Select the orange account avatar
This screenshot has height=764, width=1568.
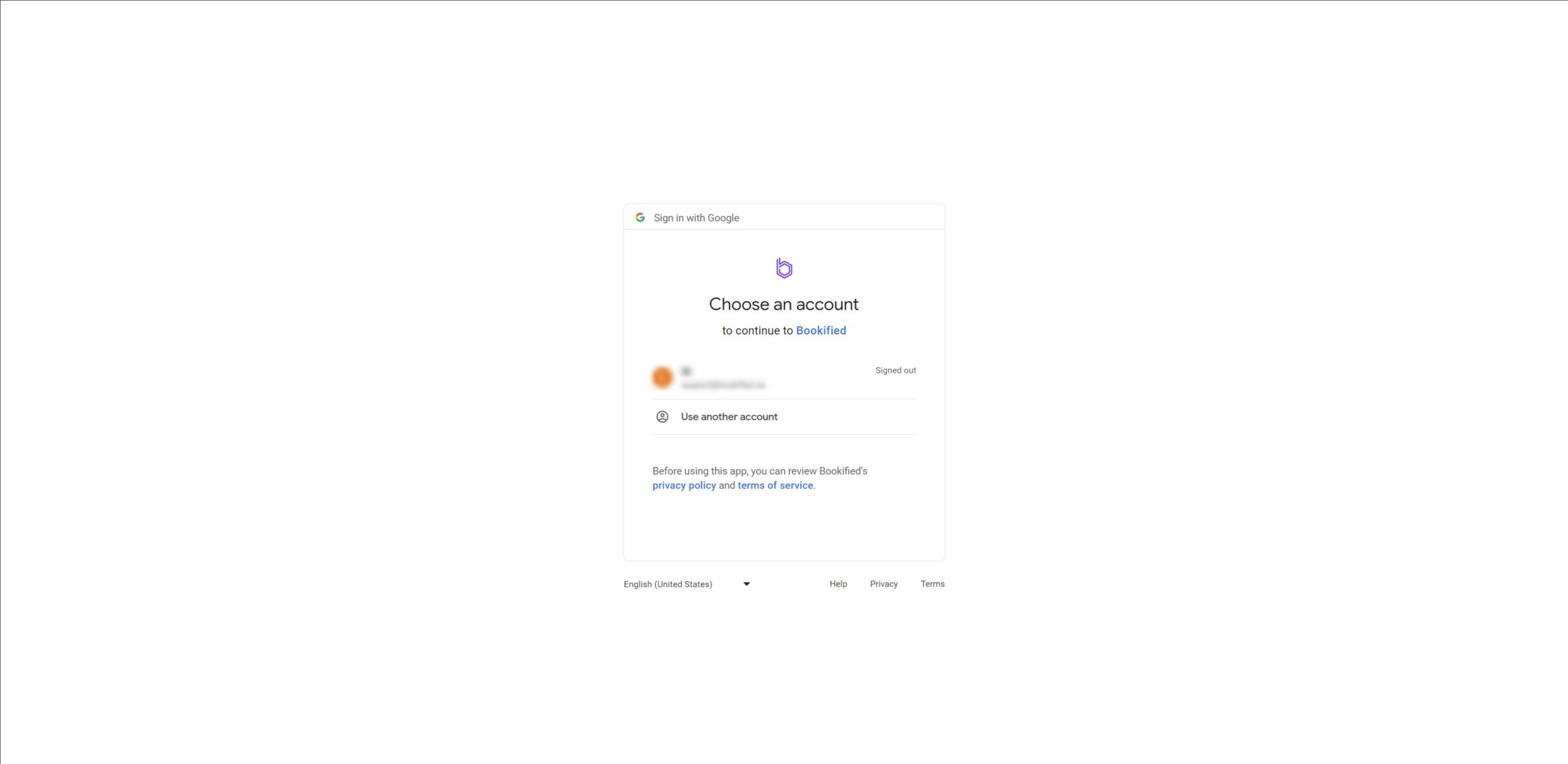[x=662, y=377]
